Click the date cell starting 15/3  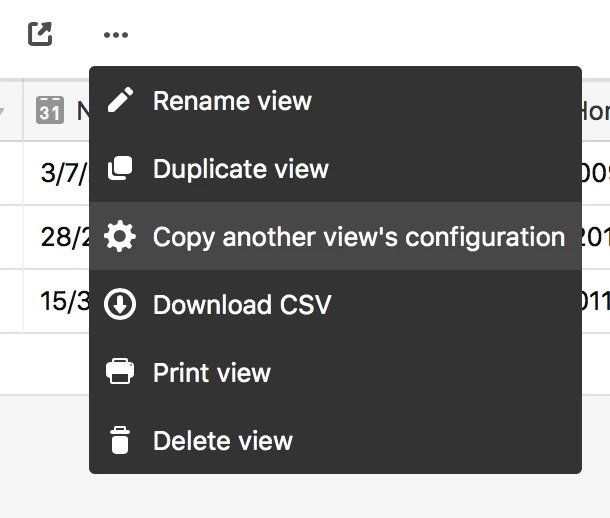[x=56, y=301]
